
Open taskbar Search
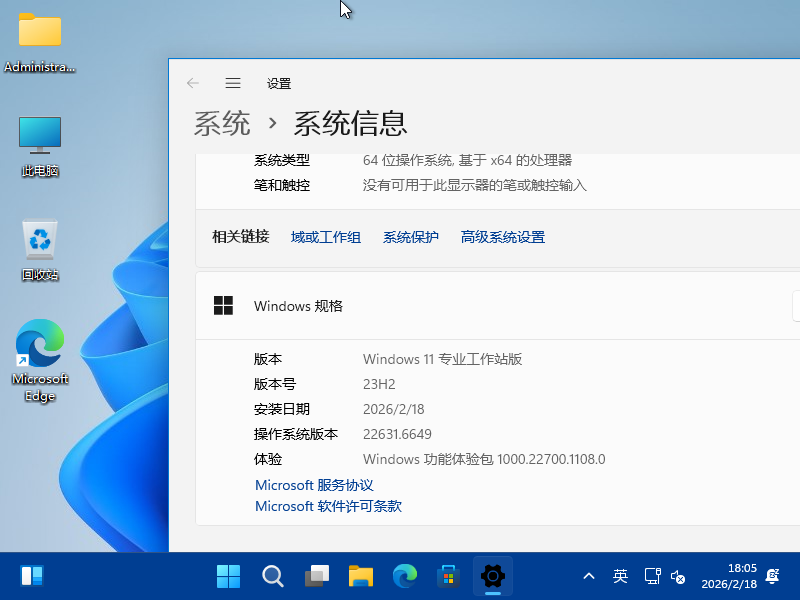tap(273, 576)
